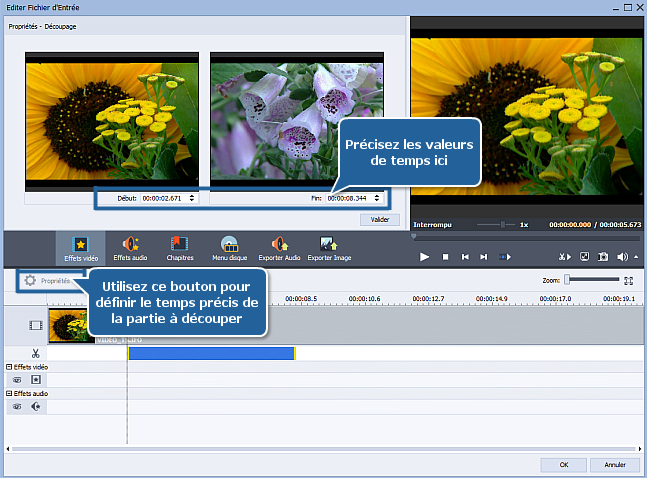The image size is (647, 478).
Task: Click the Annuler button
Action: 615,465
